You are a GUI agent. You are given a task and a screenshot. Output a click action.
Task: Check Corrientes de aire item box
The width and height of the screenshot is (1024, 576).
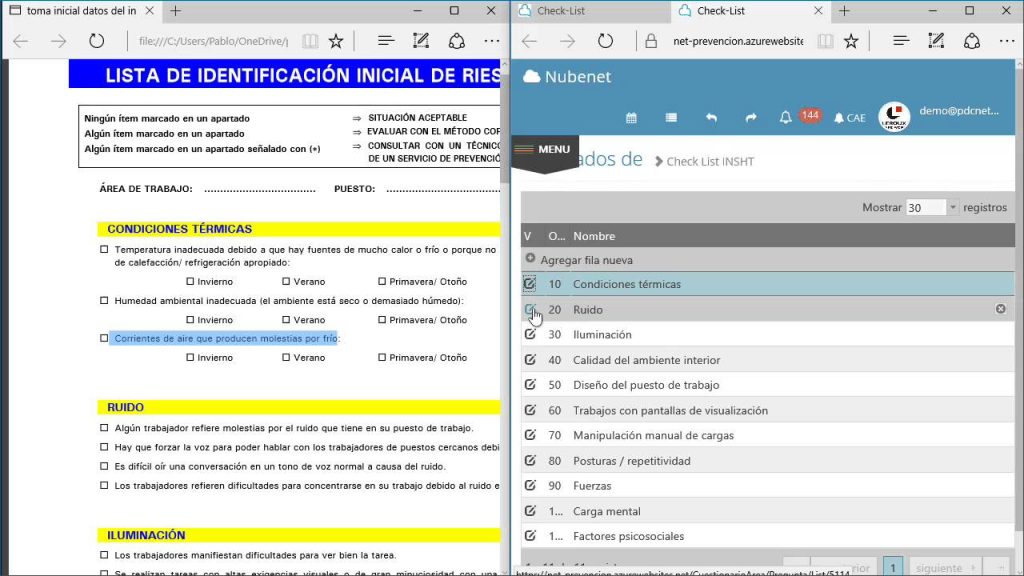click(x=104, y=338)
